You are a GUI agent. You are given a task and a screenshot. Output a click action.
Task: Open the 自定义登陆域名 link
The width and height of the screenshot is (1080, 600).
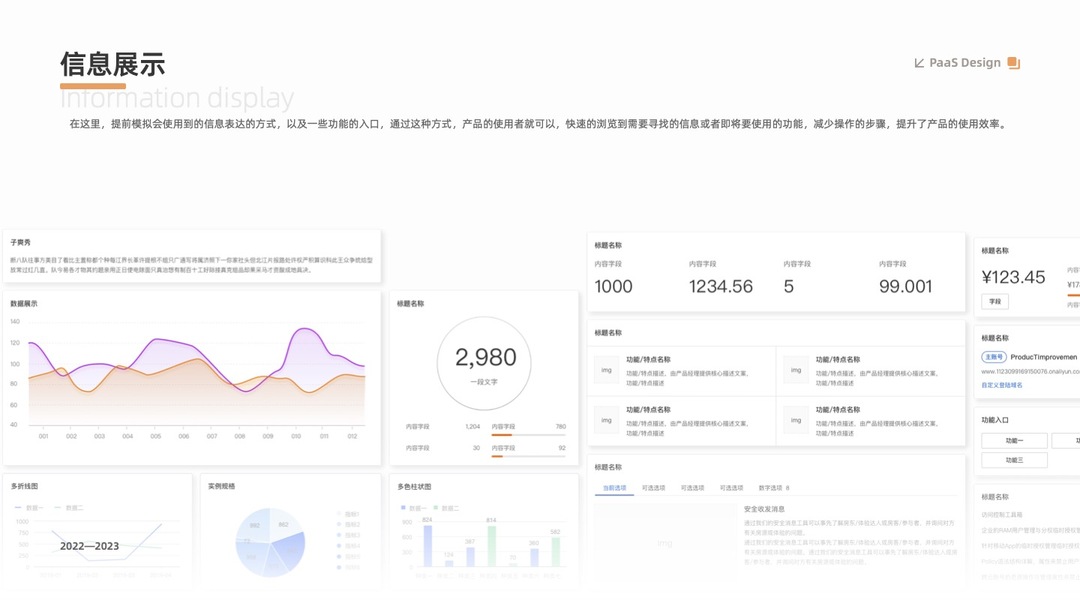[1001, 385]
